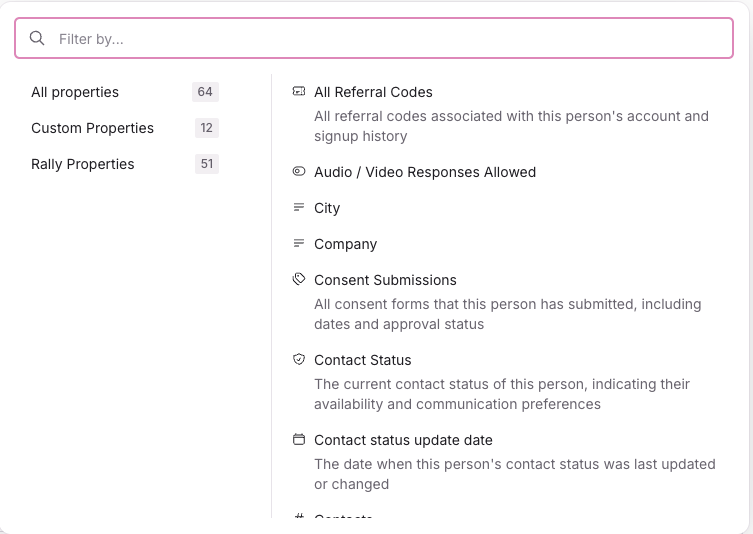Click the All Referral Codes type icon
Screen dimensions: 753x534
pos(298,92)
